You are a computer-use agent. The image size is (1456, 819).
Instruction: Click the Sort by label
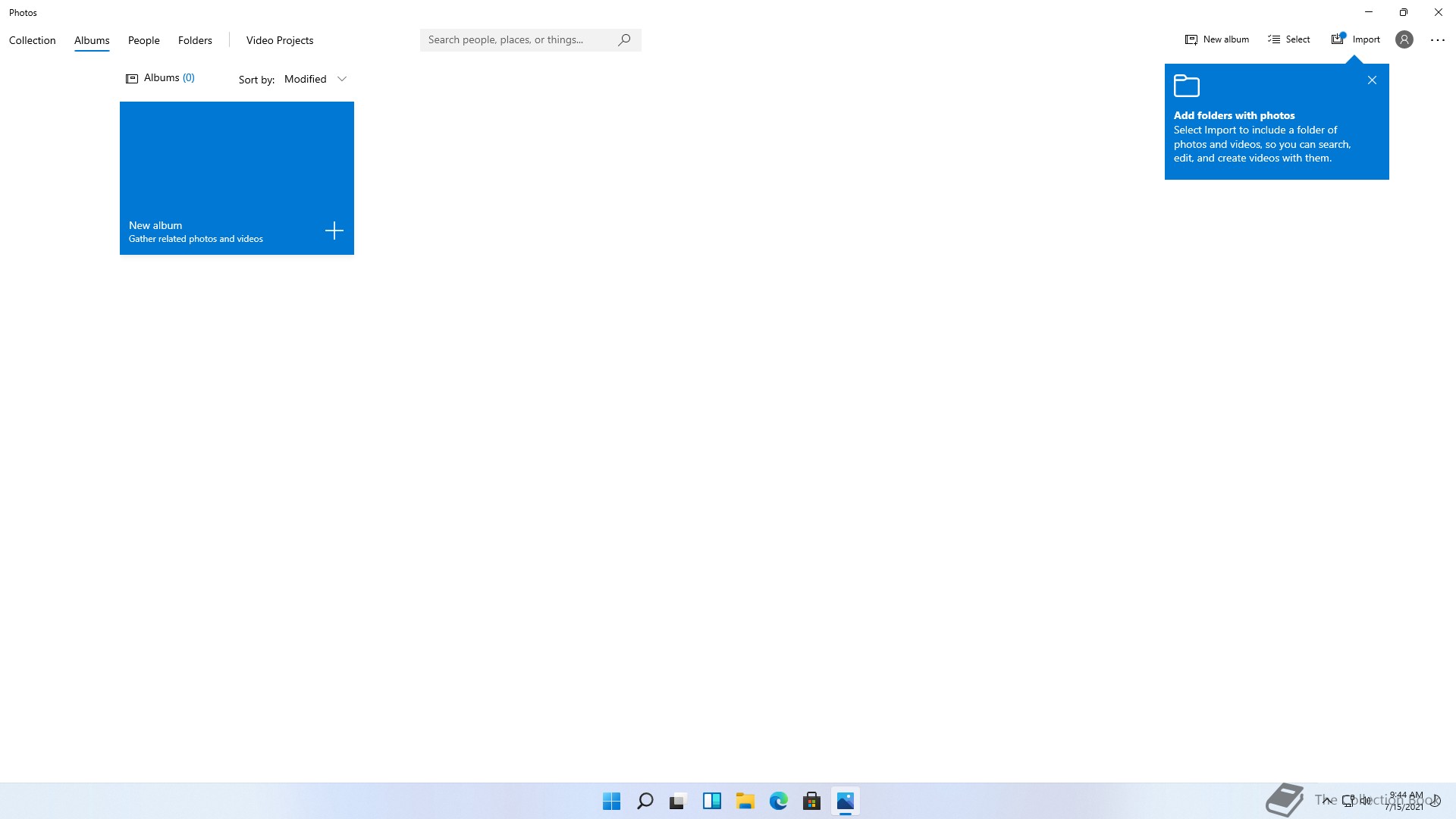click(x=256, y=80)
